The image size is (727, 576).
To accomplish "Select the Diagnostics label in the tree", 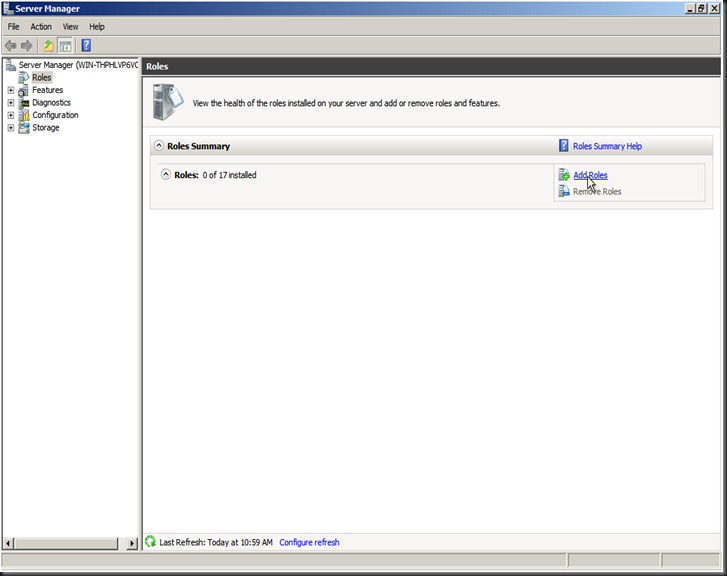I will coord(51,102).
